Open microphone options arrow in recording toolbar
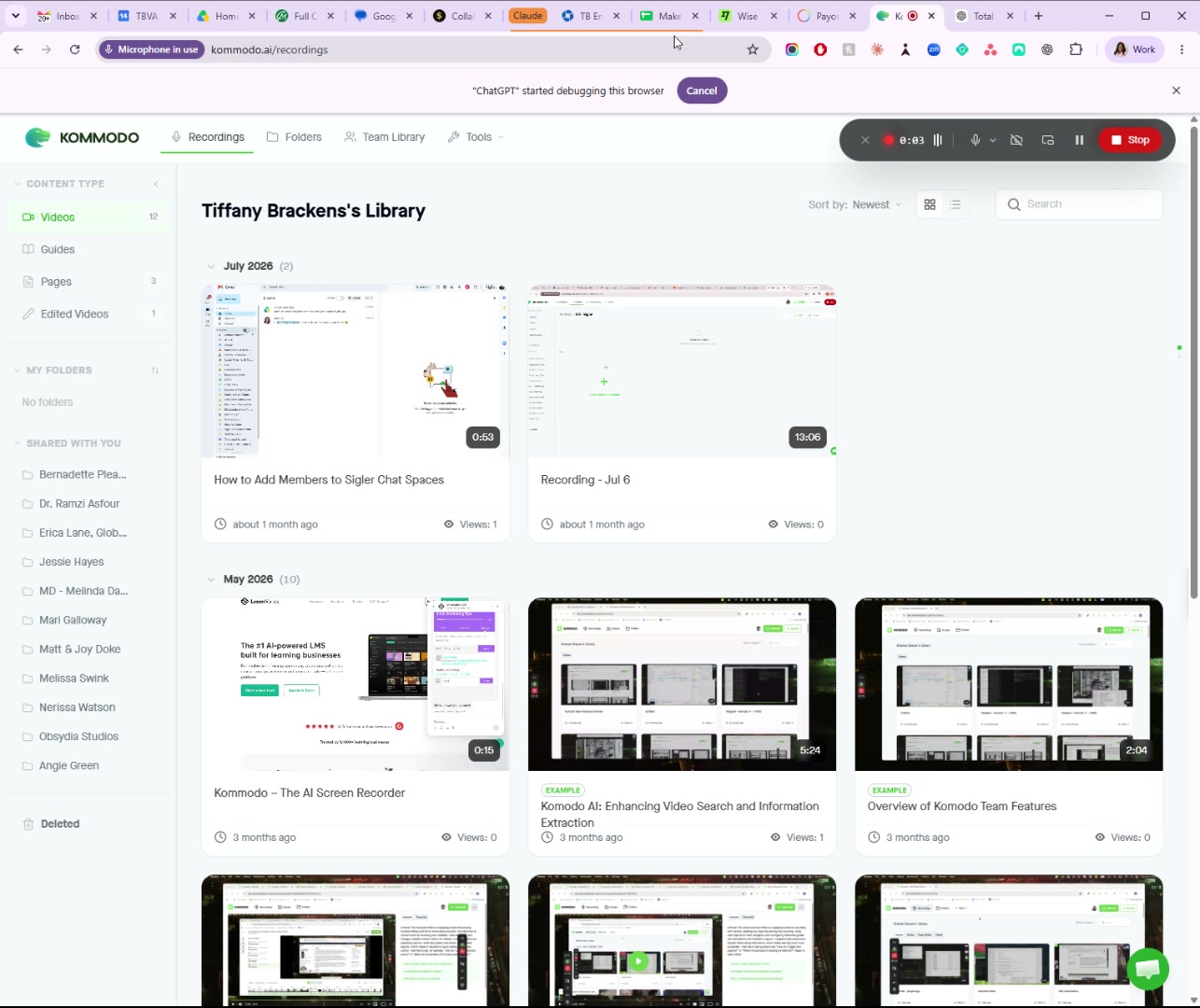The image size is (1200, 1008). 993,140
